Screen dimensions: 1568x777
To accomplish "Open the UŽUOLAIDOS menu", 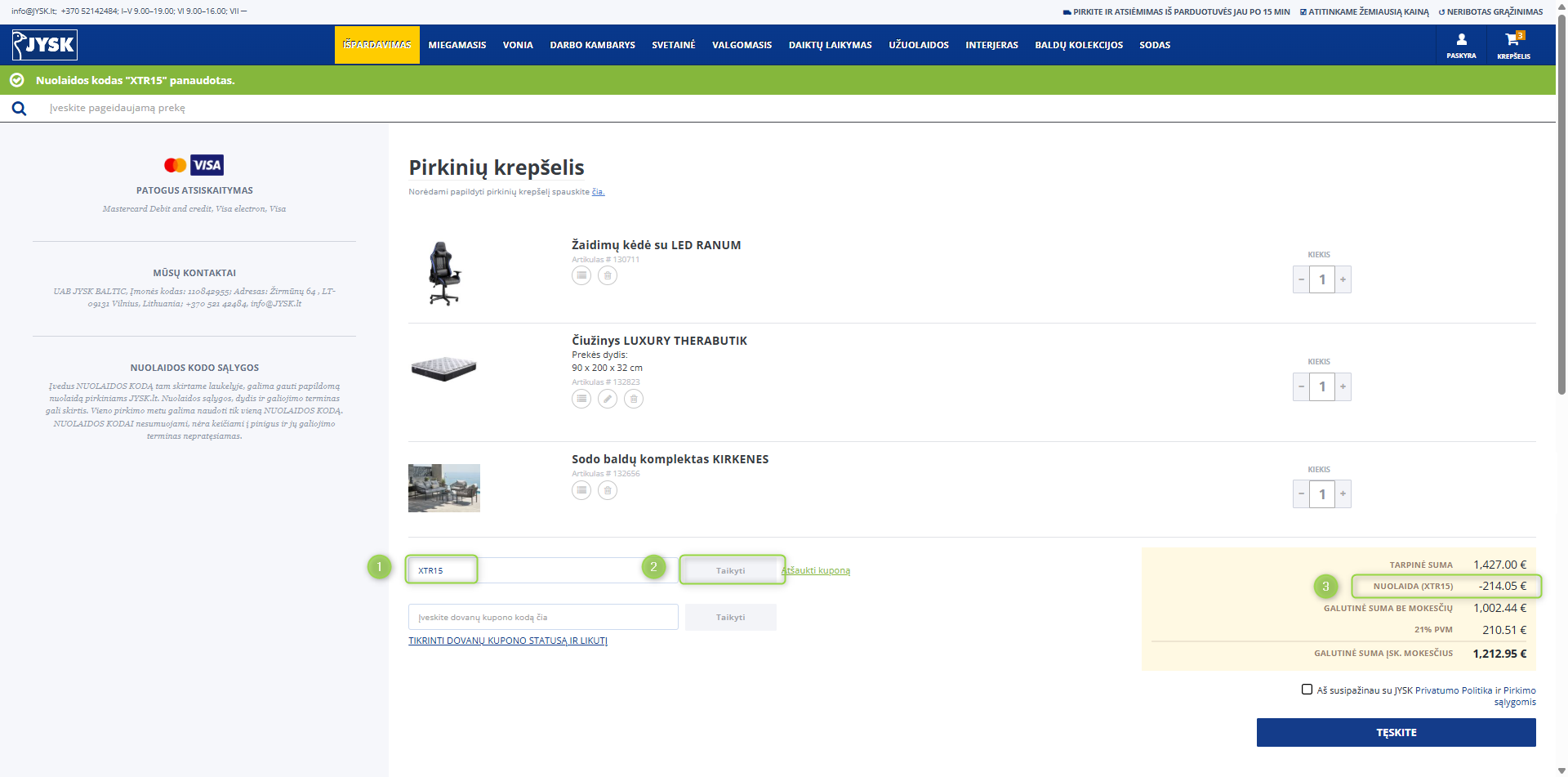I will pos(919,45).
